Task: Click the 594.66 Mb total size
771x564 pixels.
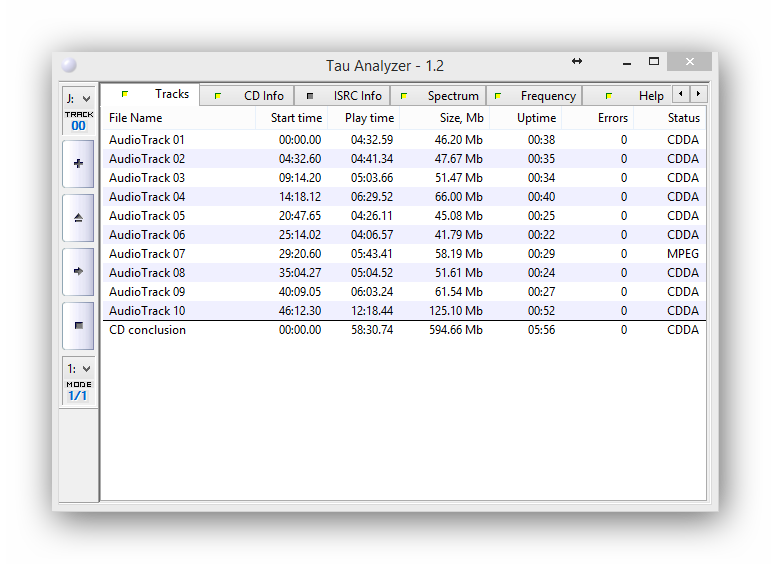Action: (455, 330)
